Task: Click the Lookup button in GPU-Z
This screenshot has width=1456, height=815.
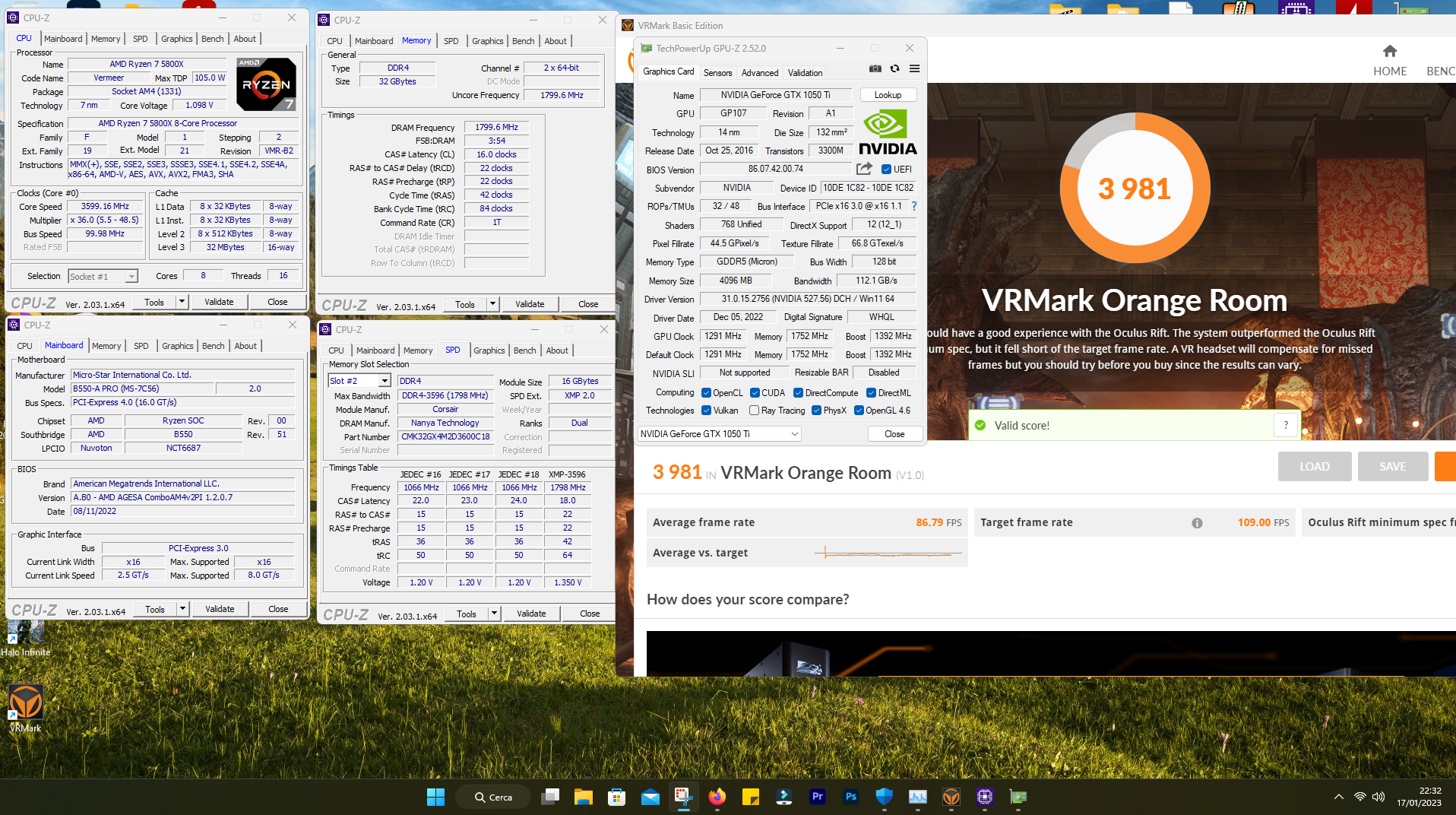Action: (x=888, y=95)
